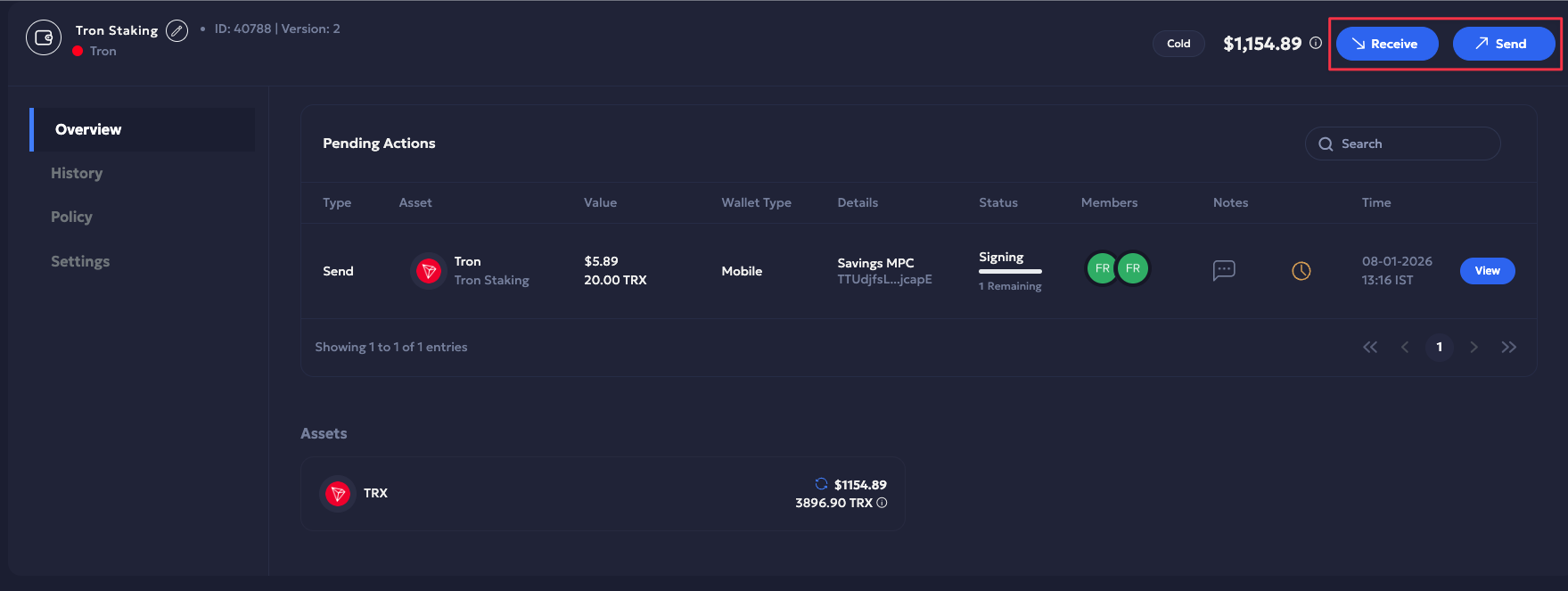1568x591 pixels.
Task: Click the Type column header
Action: point(337,202)
